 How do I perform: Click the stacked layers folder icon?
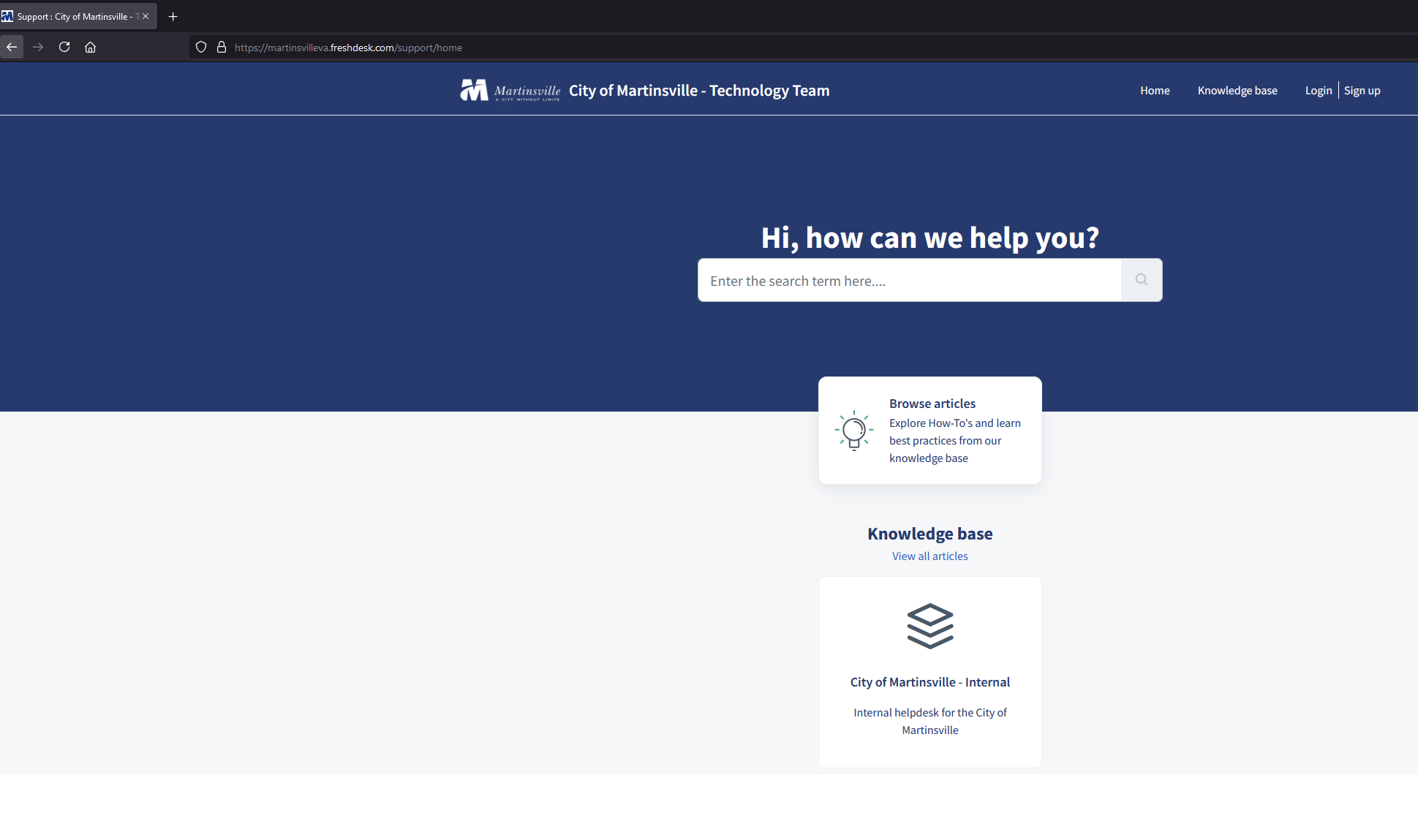[x=929, y=626]
